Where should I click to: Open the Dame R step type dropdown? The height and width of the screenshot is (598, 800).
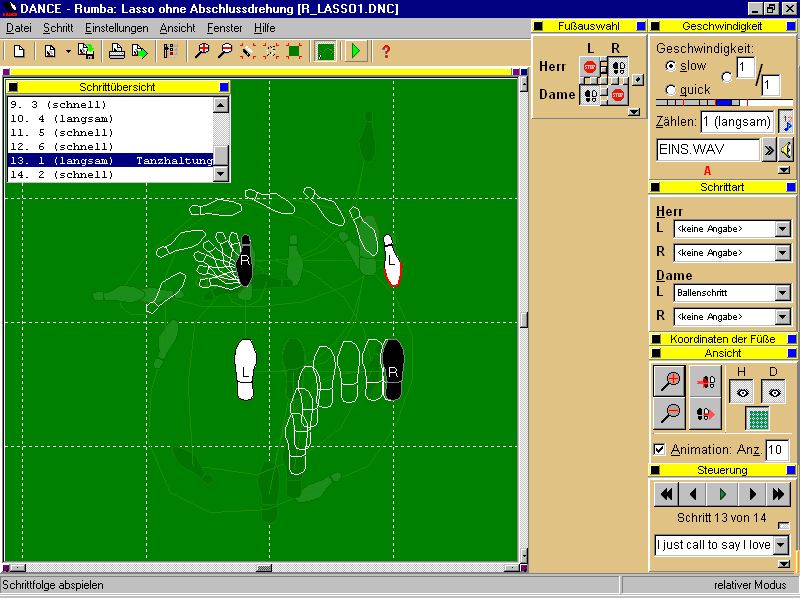783,317
